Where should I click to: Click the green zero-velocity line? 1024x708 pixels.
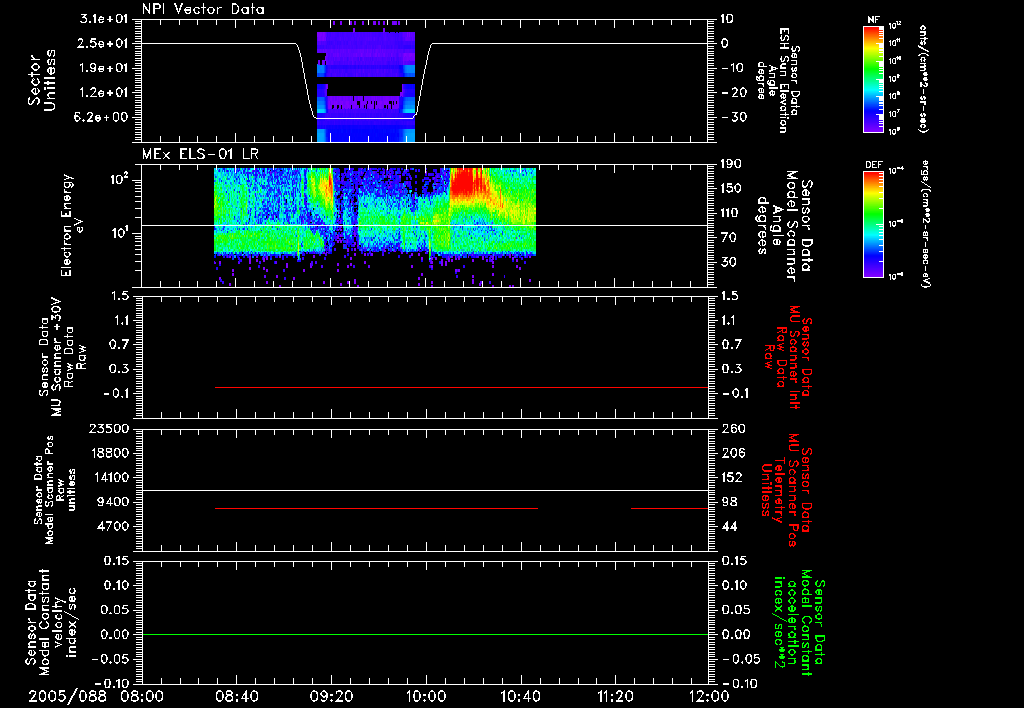[425, 634]
